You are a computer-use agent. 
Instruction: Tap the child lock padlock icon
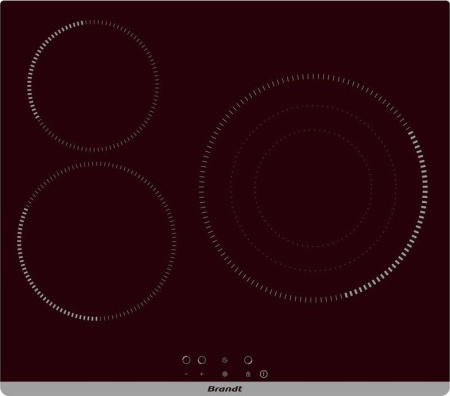pyautogui.click(x=248, y=374)
